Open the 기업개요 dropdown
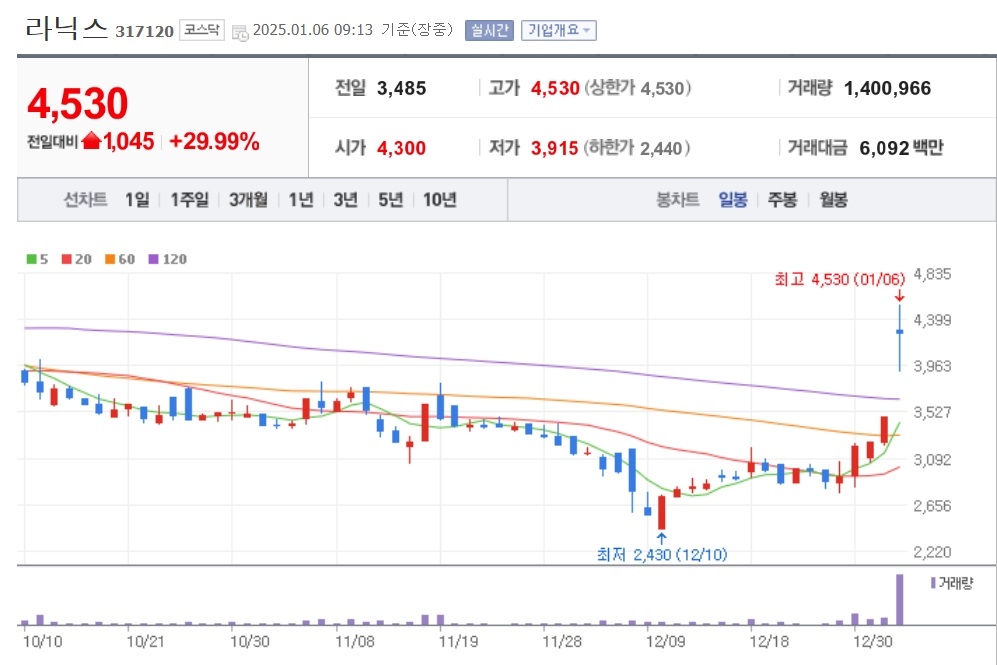 558,30
